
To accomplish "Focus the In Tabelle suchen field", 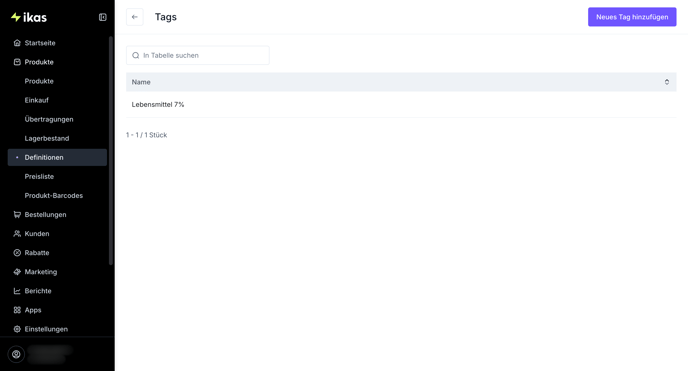I will (197, 55).
